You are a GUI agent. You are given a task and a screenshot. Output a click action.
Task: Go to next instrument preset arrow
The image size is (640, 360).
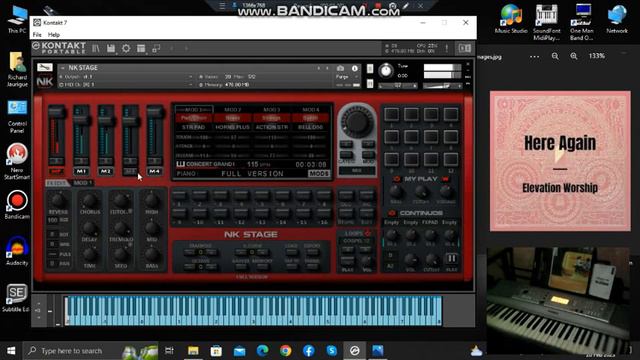pyautogui.click(x=327, y=68)
